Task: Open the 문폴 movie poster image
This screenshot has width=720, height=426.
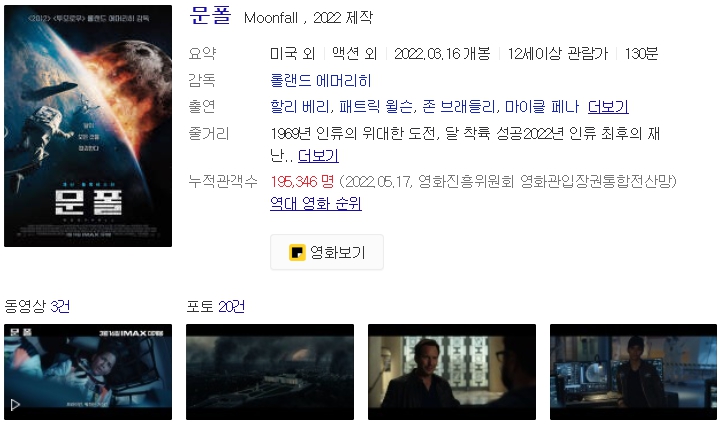Action: point(88,126)
